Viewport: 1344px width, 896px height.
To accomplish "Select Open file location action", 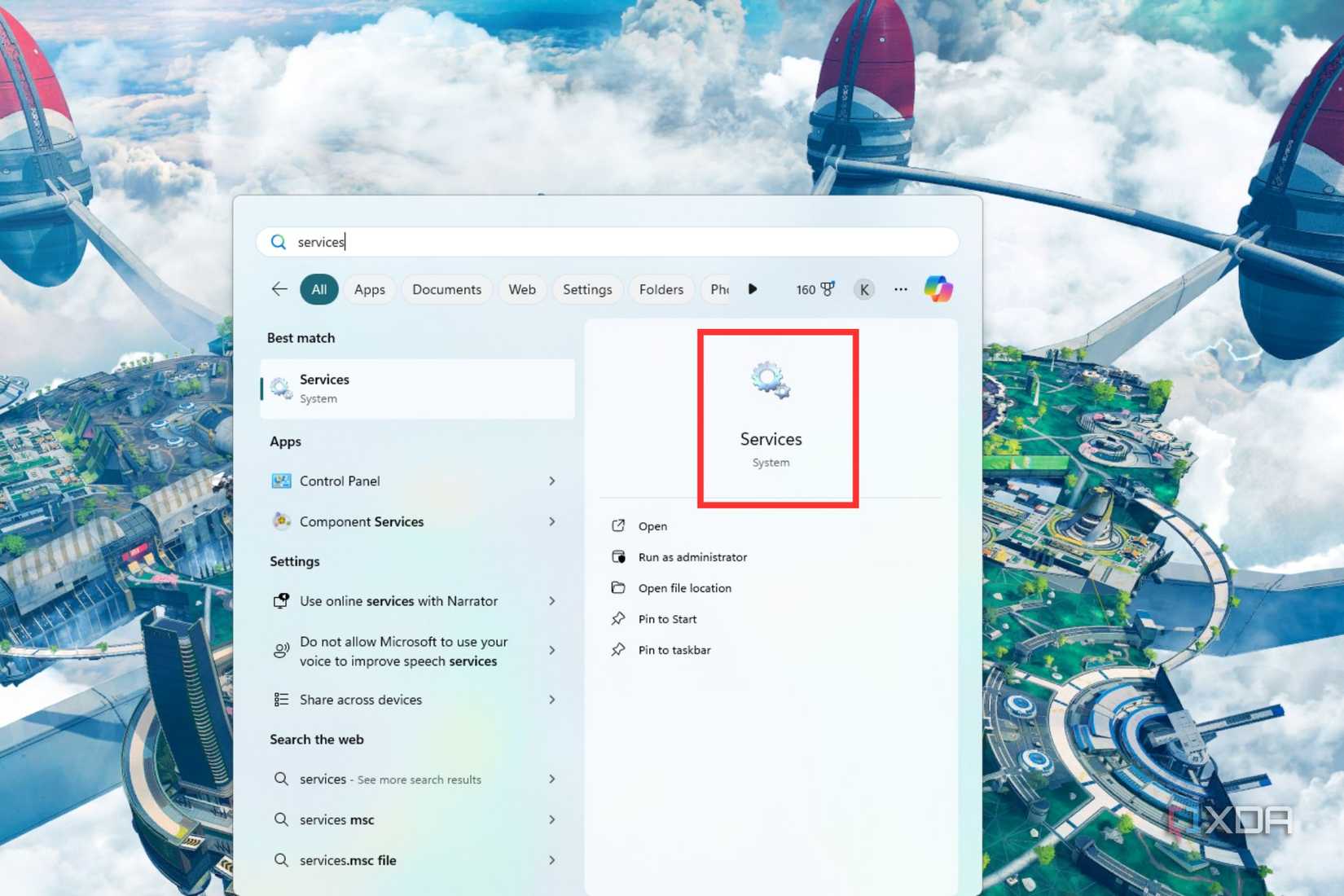I will [684, 588].
